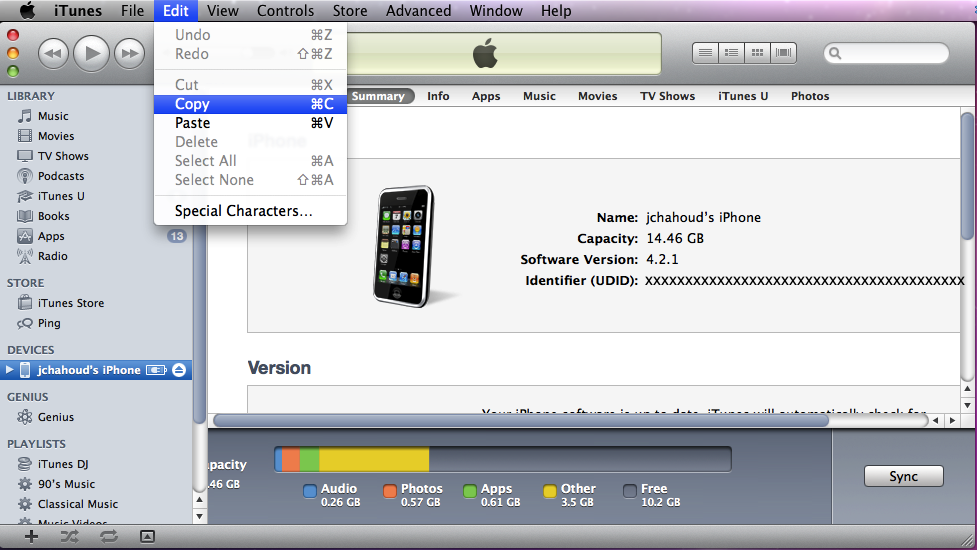
Task: Skip to the next track
Action: pyautogui.click(x=129, y=53)
